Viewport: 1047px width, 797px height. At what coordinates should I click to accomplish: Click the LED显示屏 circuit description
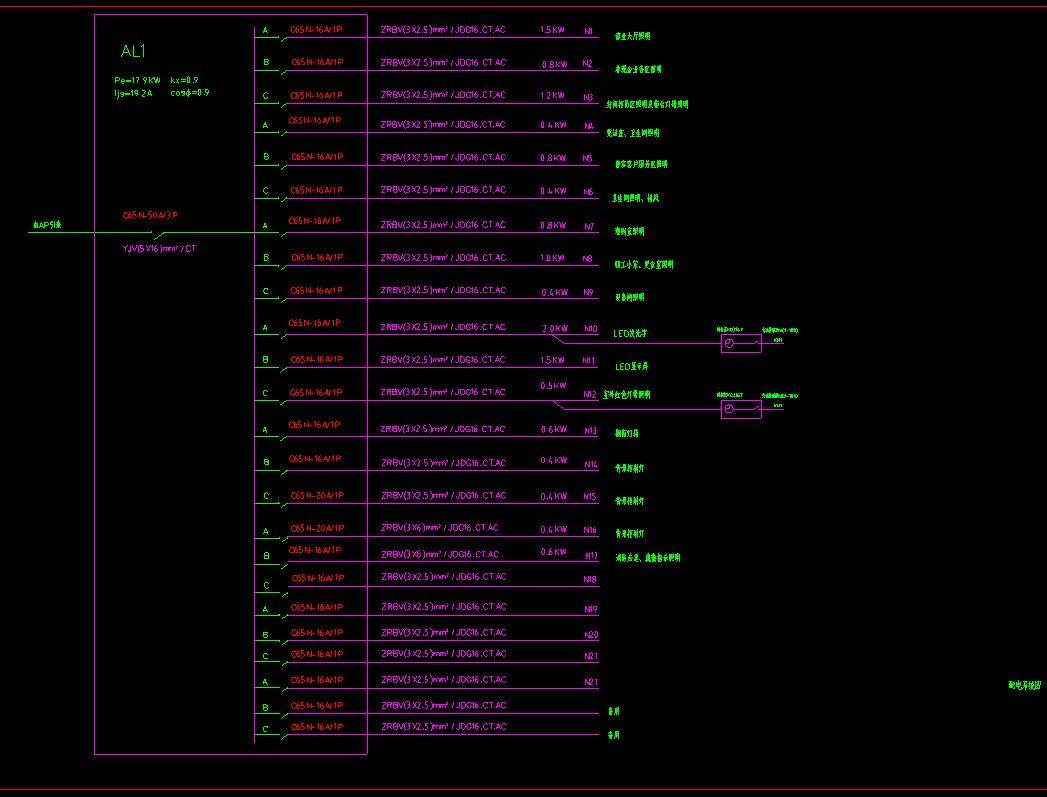(630, 367)
